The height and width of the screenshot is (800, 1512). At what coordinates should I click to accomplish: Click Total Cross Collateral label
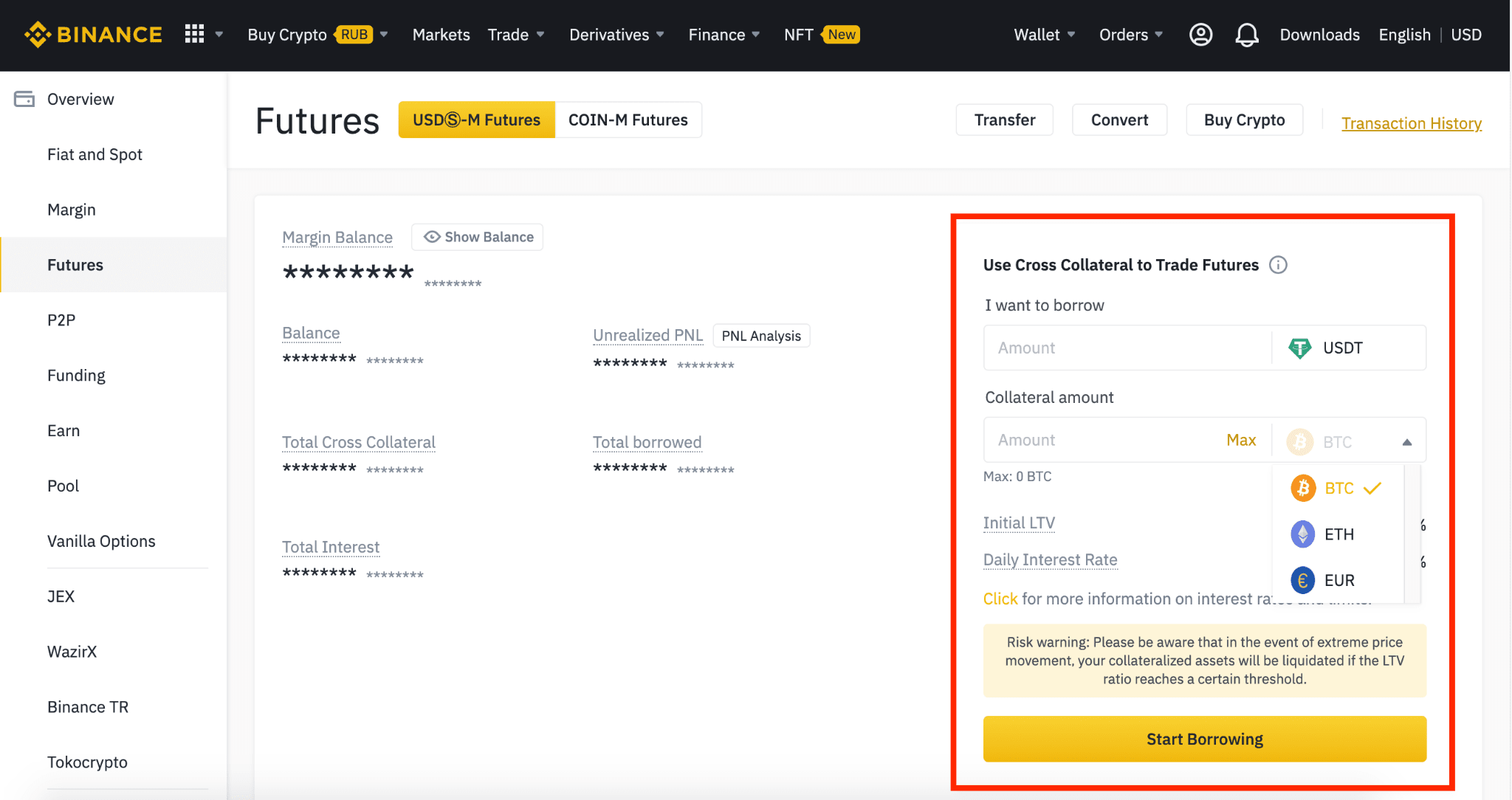358,442
